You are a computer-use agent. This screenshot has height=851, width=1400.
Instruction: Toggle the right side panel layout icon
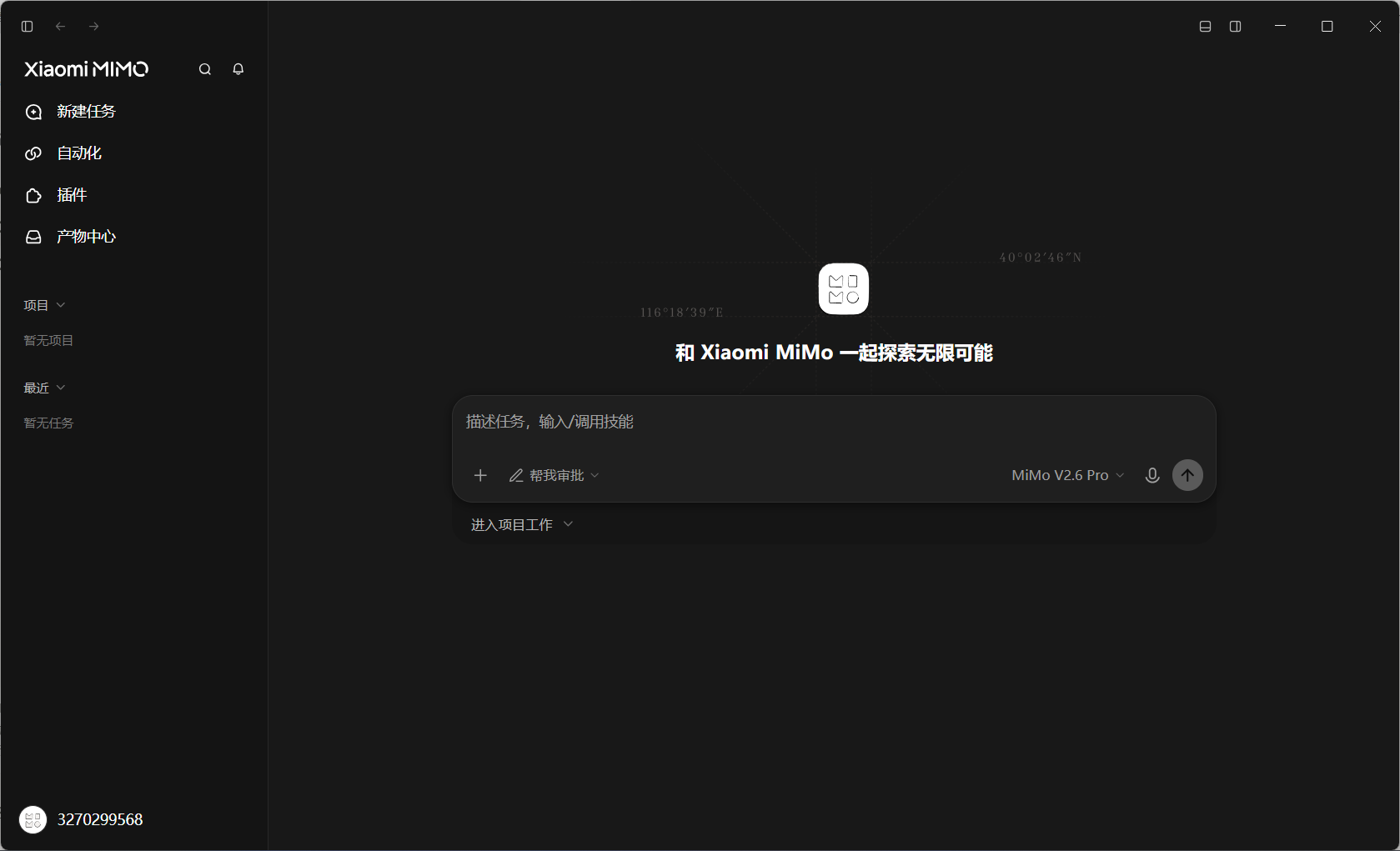pyautogui.click(x=1236, y=27)
